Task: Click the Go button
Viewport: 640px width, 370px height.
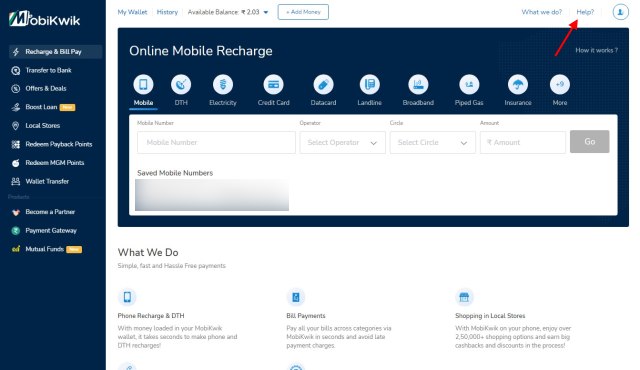Action: coord(589,142)
